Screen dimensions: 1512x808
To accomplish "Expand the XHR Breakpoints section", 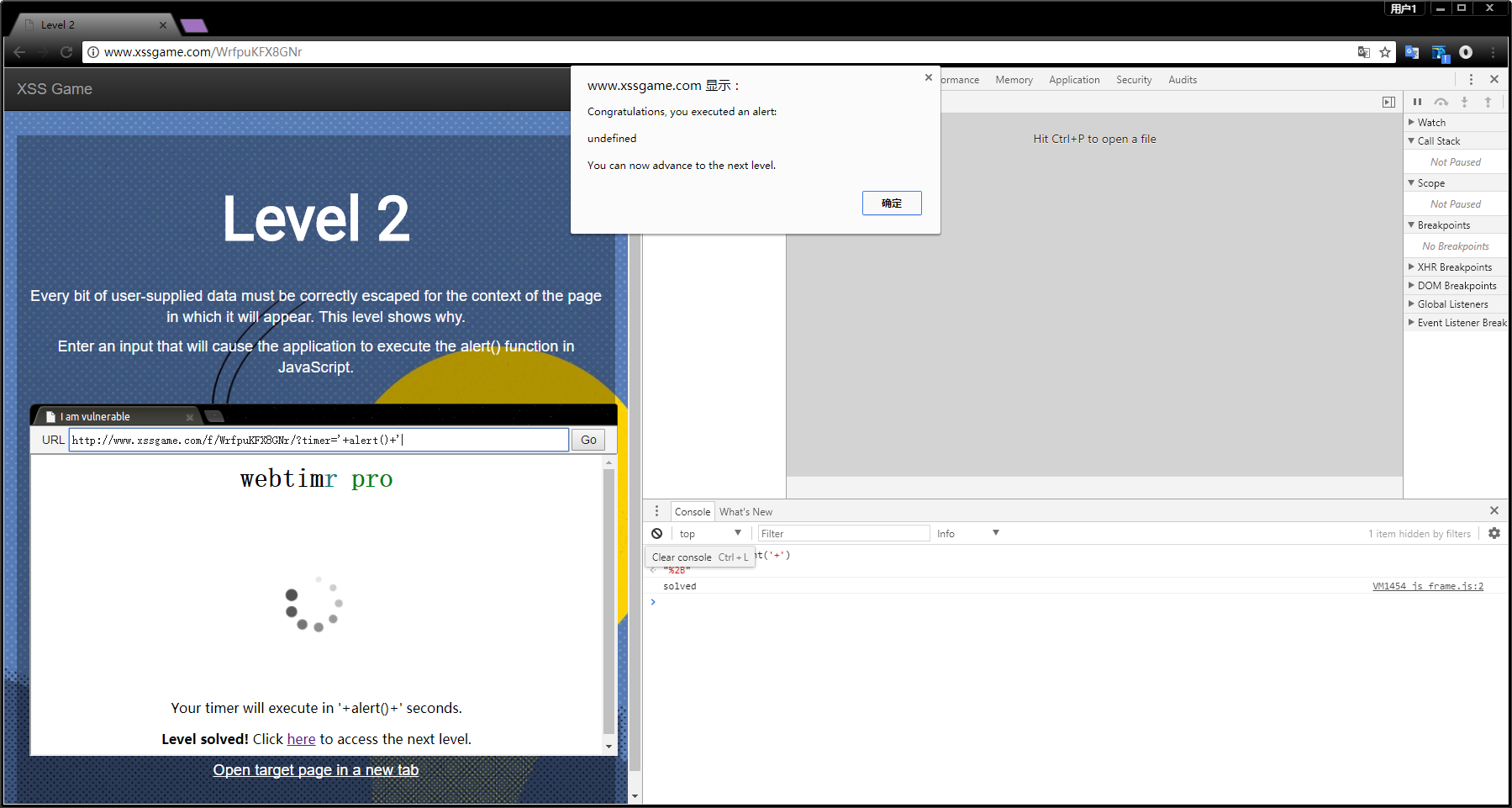I will 1454,267.
